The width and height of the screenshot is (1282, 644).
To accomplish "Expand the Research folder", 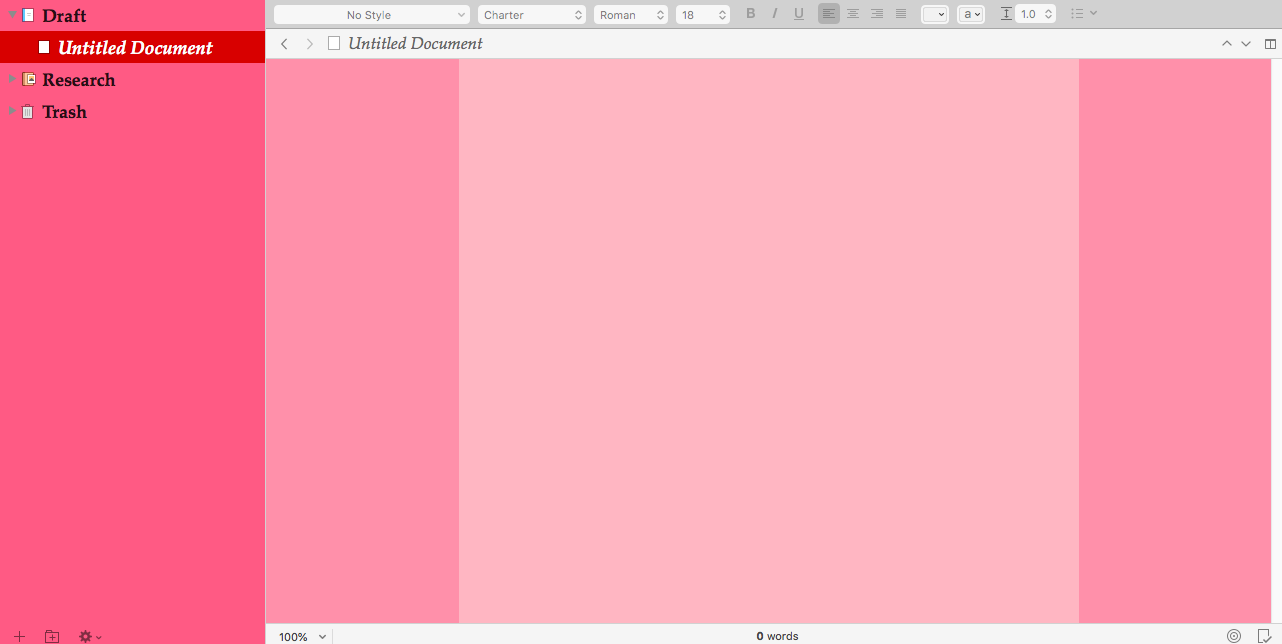I will (x=12, y=79).
